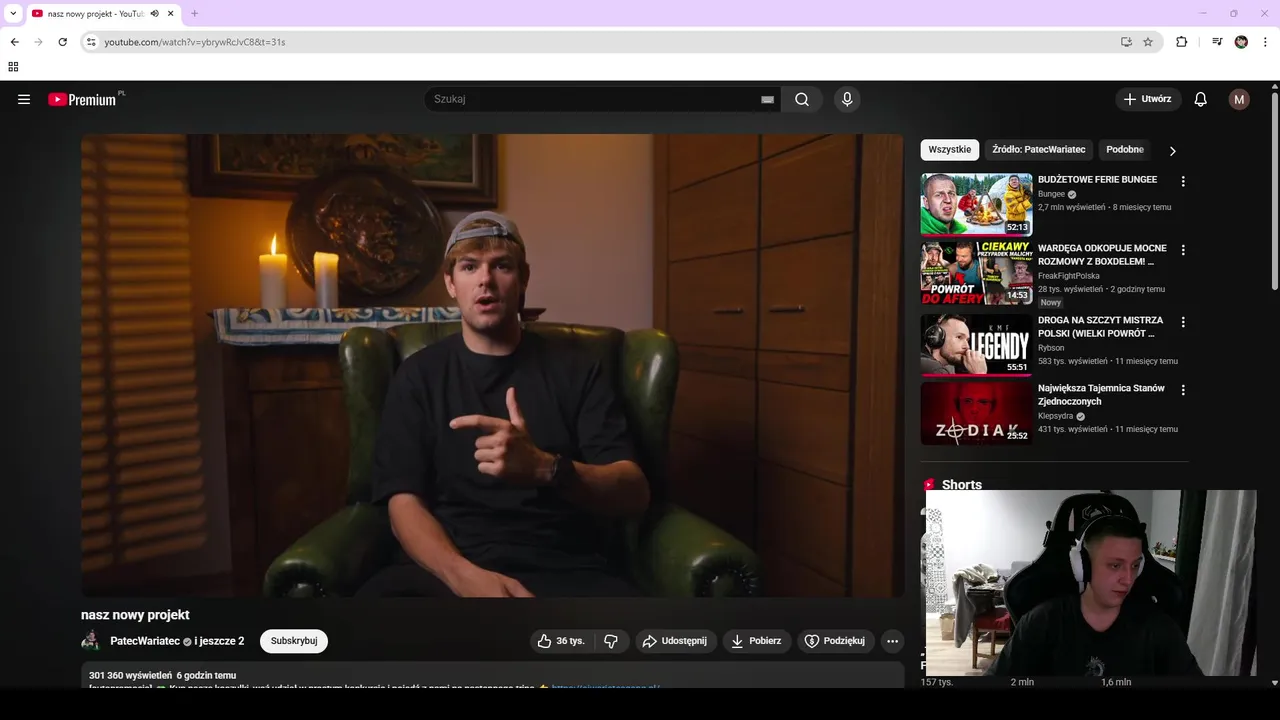Click the Klepsydra channel name
Screen dimensions: 1280x720
(1055, 416)
